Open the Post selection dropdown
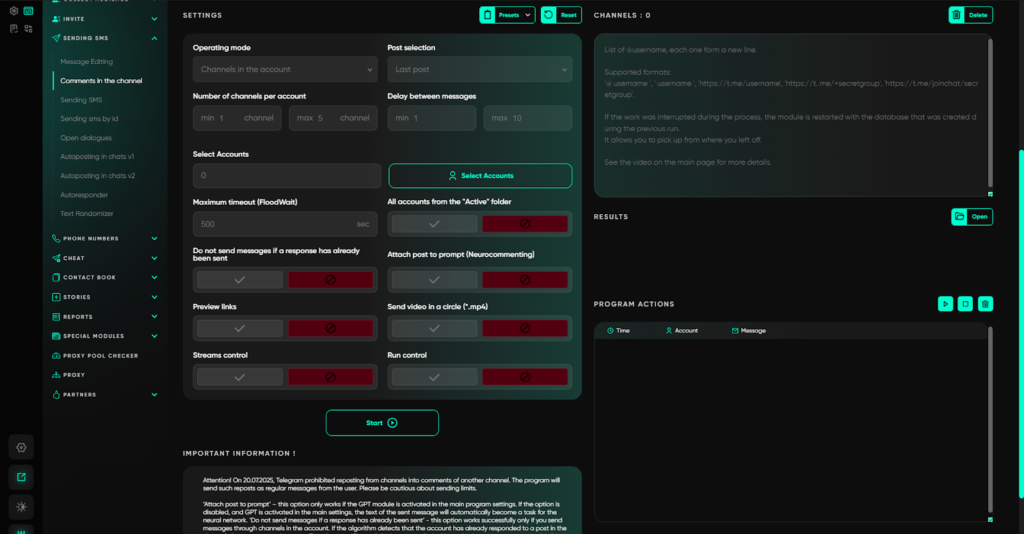The height and width of the screenshot is (534, 1024). coord(480,69)
